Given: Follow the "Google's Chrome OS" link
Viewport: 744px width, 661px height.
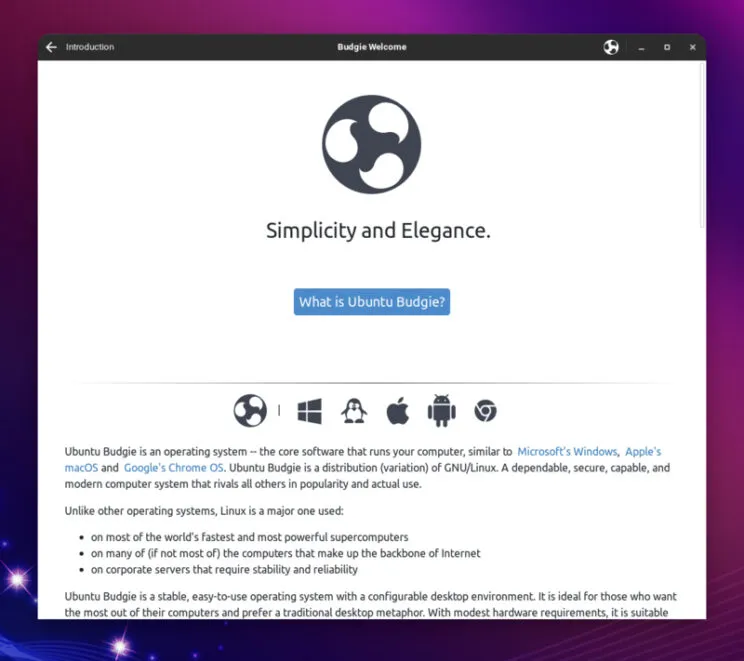Looking at the screenshot, I should (x=174, y=468).
